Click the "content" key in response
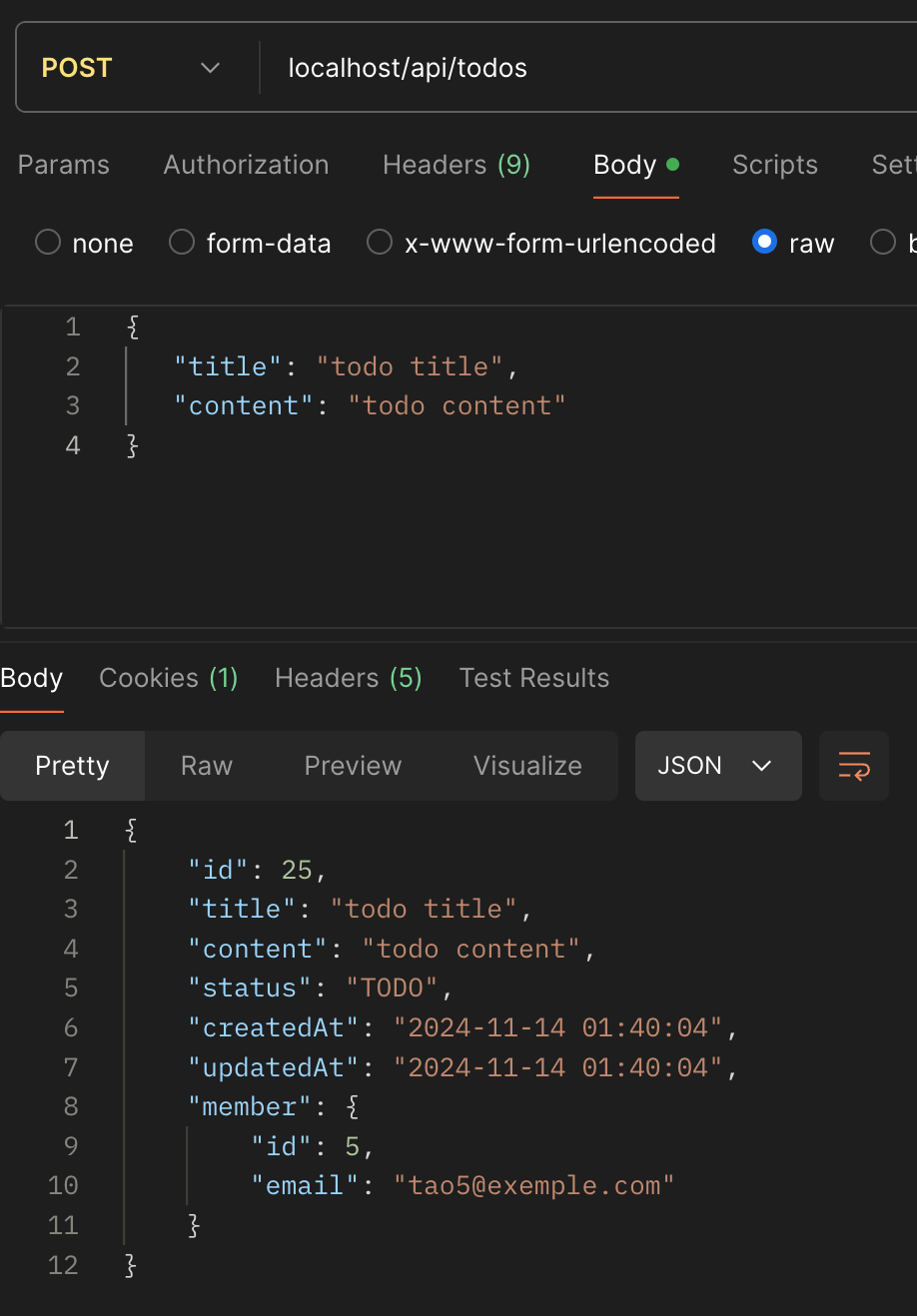 click(x=258, y=949)
